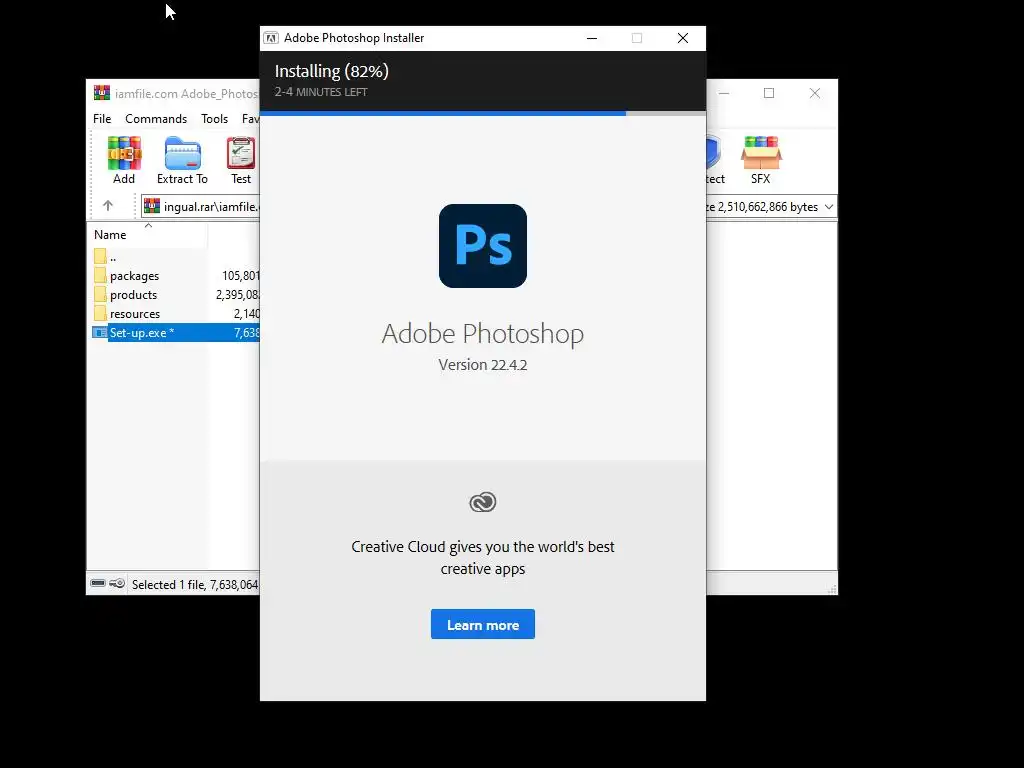The width and height of the screenshot is (1024, 768).
Task: Click the WinRAR title bar icon
Action: (102, 93)
